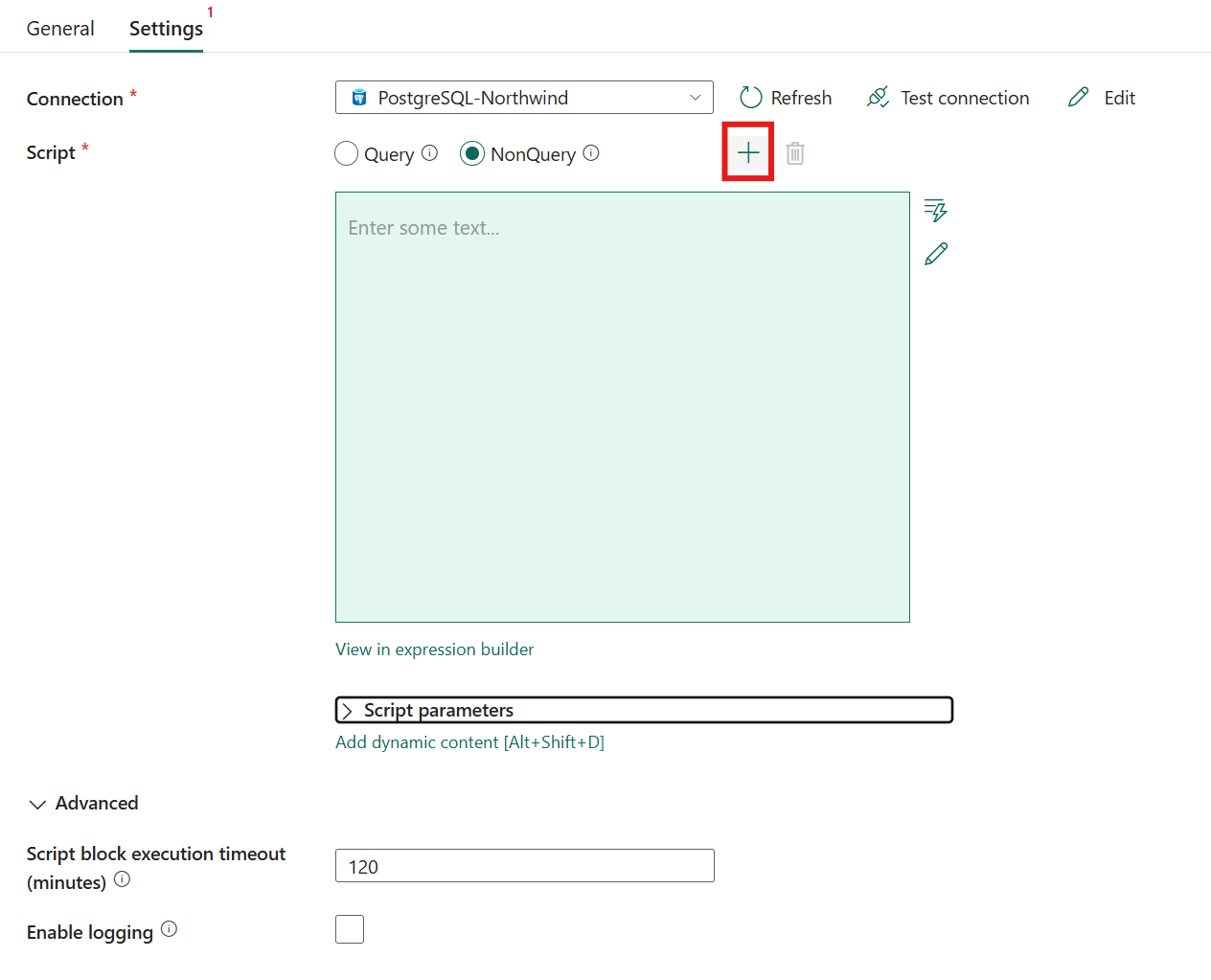Expand the Script parameters section
Image resolution: width=1211 pixels, height=980 pixels.
pos(644,710)
